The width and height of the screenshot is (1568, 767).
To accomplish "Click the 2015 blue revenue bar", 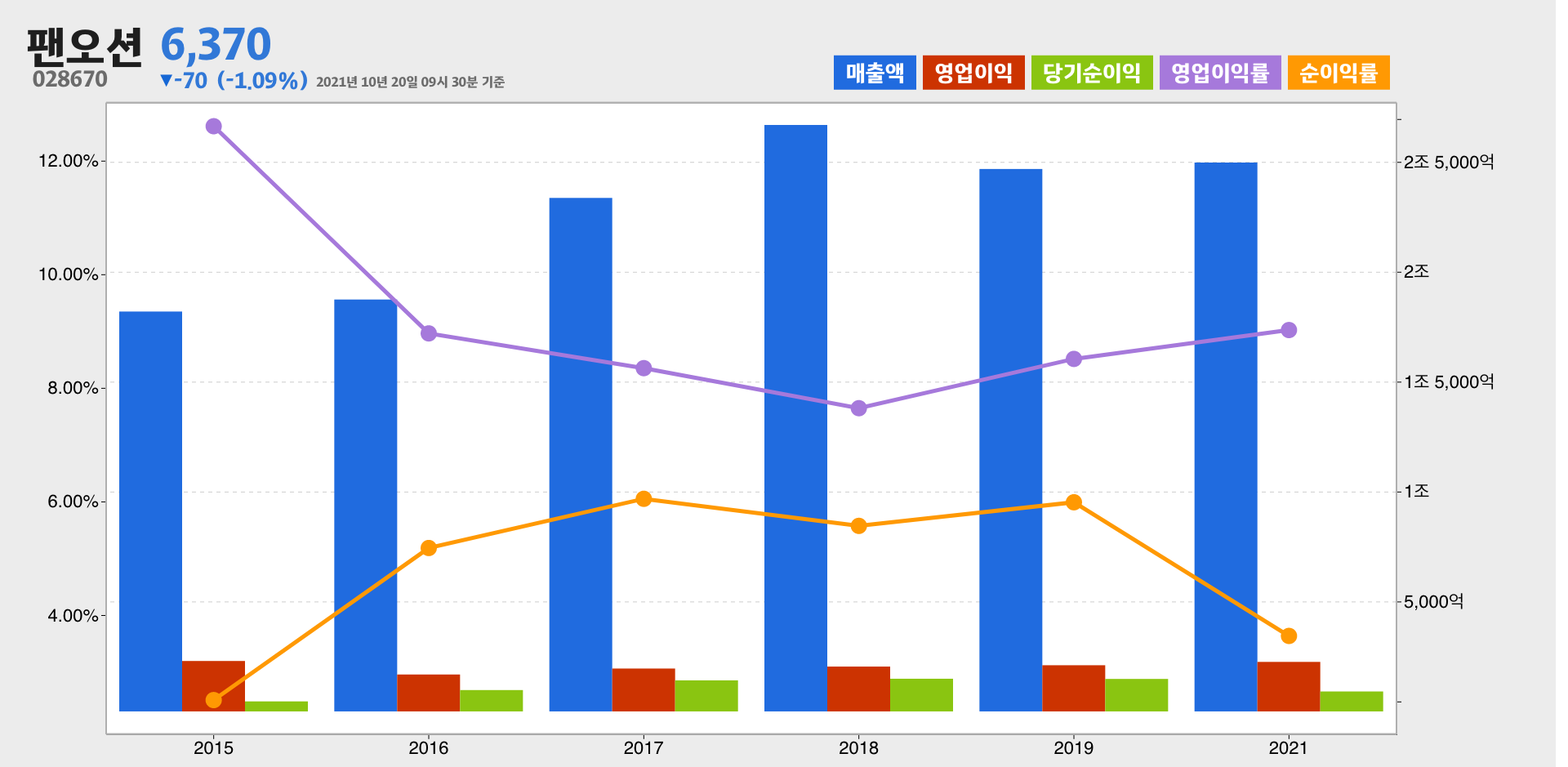I will (x=151, y=511).
